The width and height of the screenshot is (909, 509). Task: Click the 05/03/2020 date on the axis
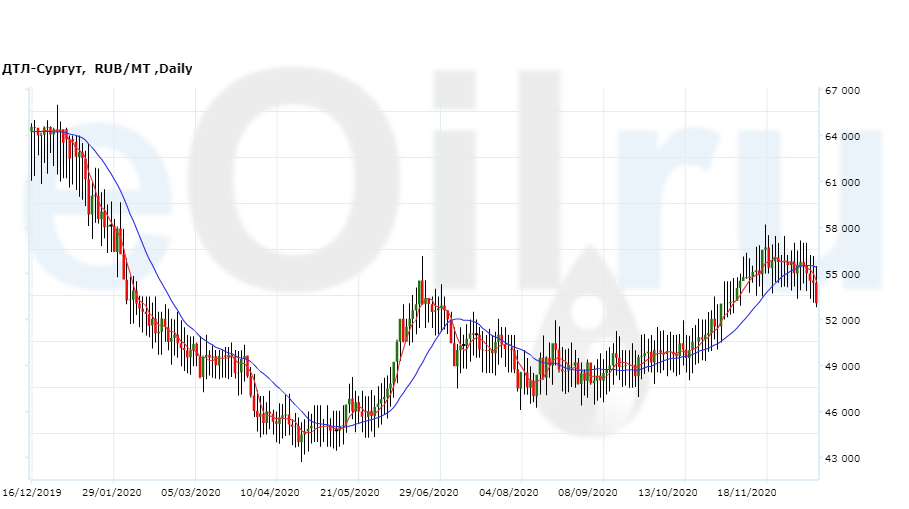pyautogui.click(x=190, y=492)
